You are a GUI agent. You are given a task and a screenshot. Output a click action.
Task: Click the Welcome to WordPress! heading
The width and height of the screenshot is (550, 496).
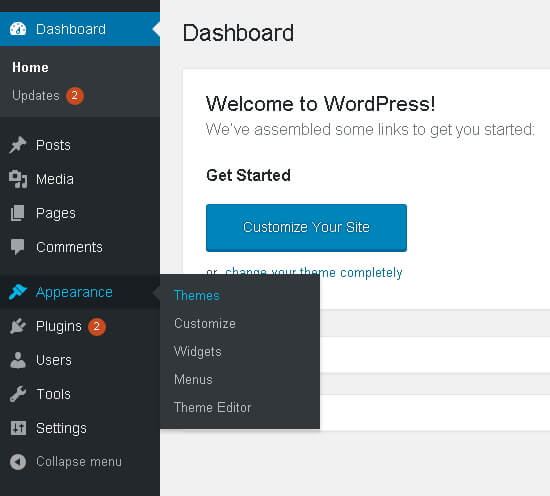[x=321, y=104]
